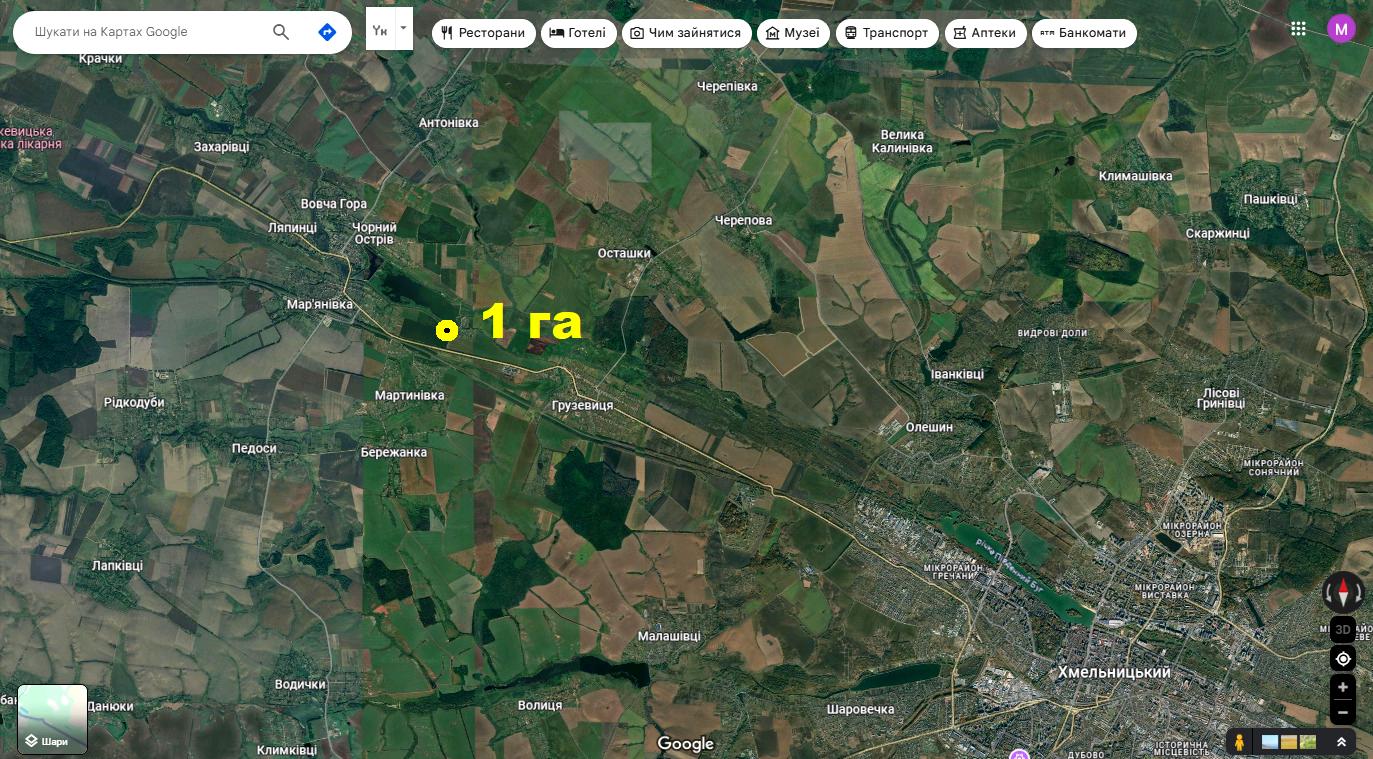Click the Антонівка village label

click(x=449, y=123)
